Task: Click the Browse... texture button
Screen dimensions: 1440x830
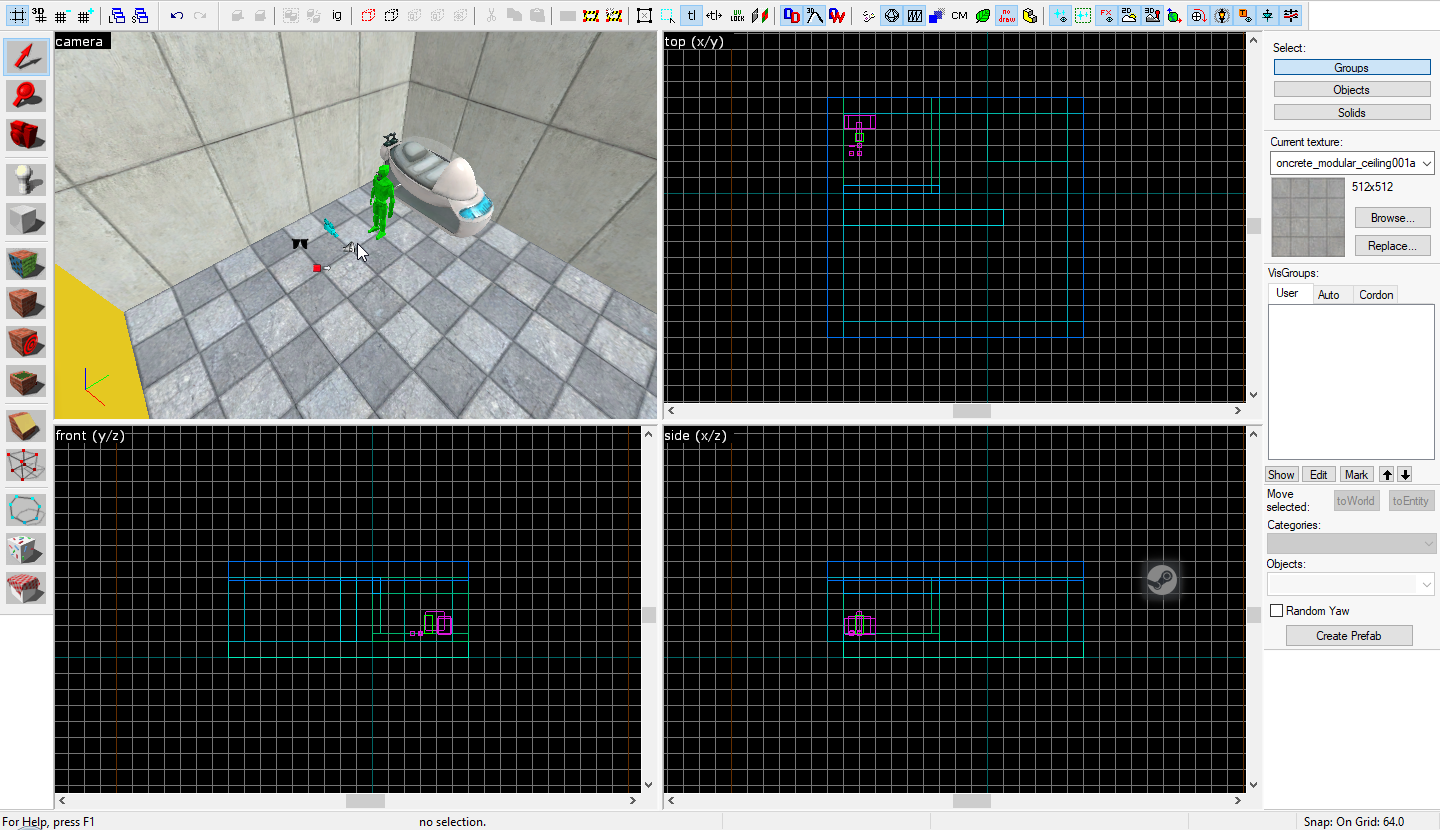Action: point(1392,218)
